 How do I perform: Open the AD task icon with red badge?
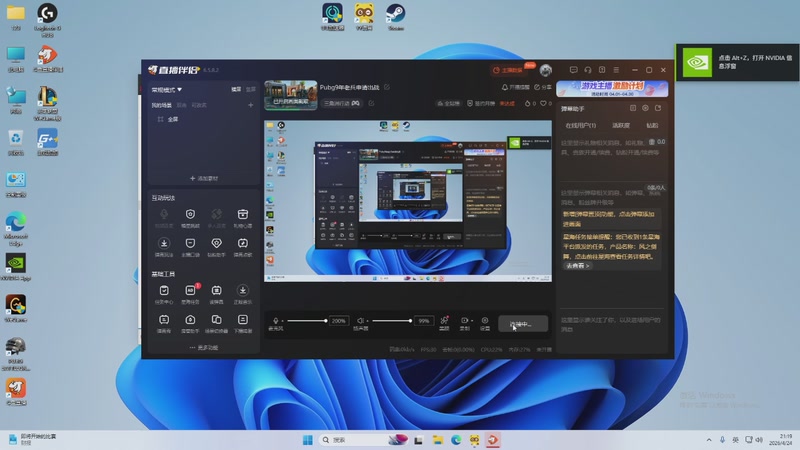click(190, 290)
